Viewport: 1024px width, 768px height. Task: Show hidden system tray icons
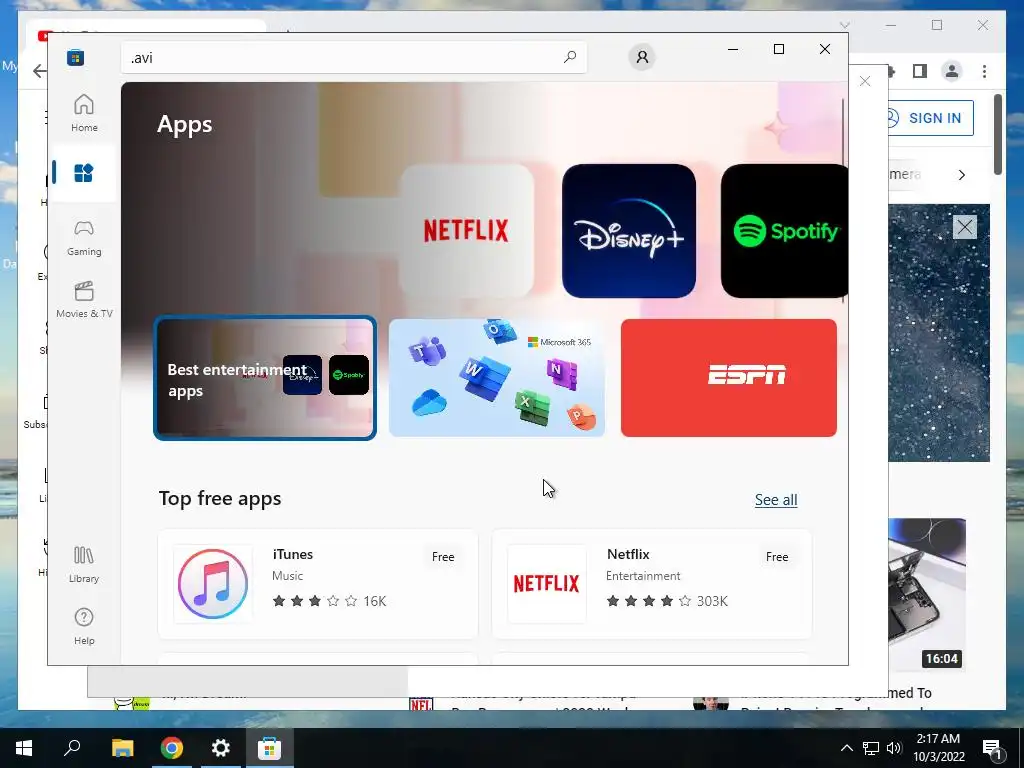pos(846,748)
